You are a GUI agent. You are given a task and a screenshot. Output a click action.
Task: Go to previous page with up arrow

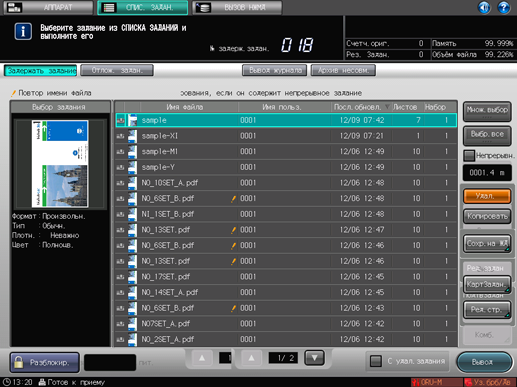(251, 358)
